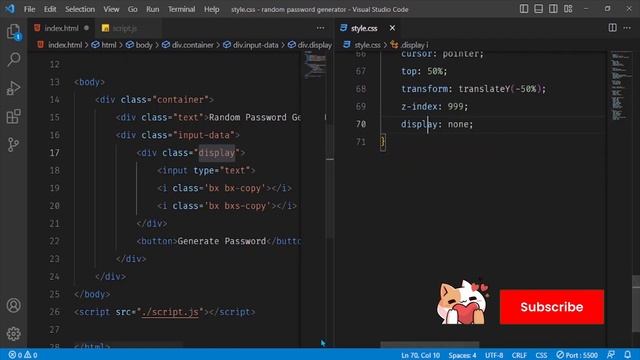Viewport: 640px width, 360px height.
Task: Click line number 17 in index.html
Action: [54, 153]
